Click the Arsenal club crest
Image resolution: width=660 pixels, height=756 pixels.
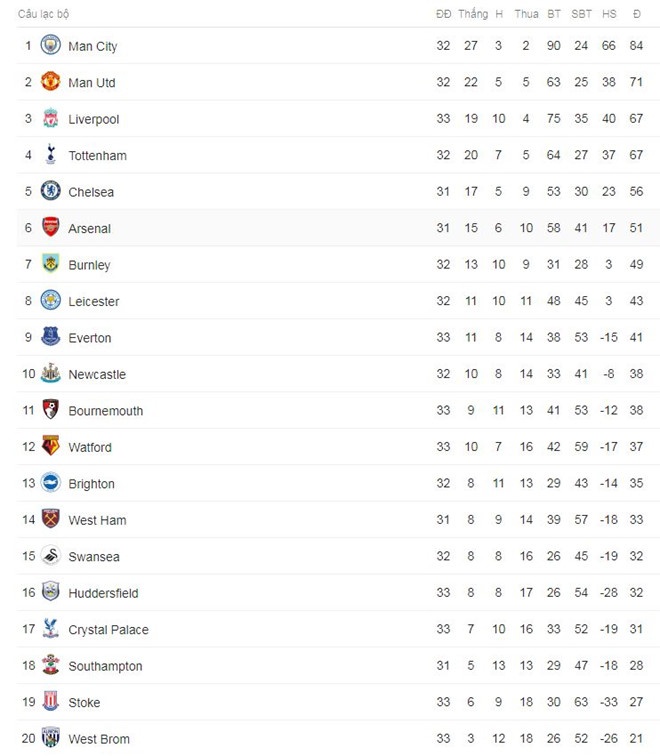[50, 228]
